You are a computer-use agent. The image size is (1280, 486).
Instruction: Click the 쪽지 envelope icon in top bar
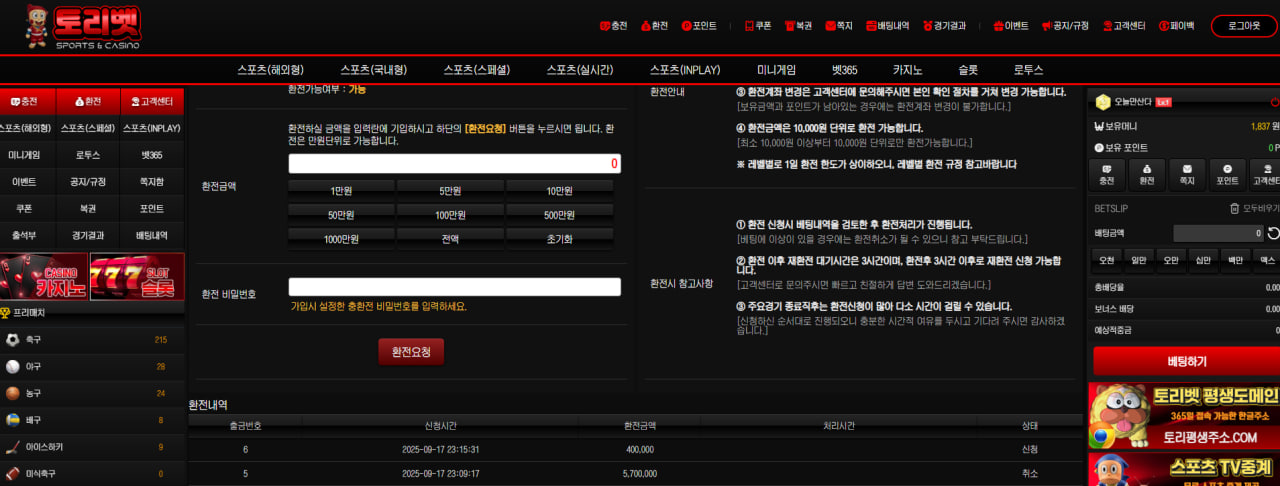828,26
